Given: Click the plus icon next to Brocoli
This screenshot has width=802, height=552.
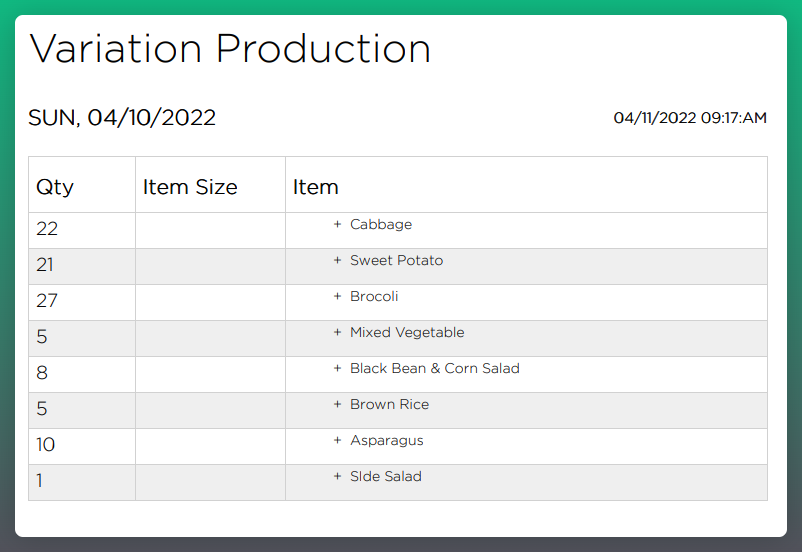Looking at the screenshot, I should pos(337,296).
